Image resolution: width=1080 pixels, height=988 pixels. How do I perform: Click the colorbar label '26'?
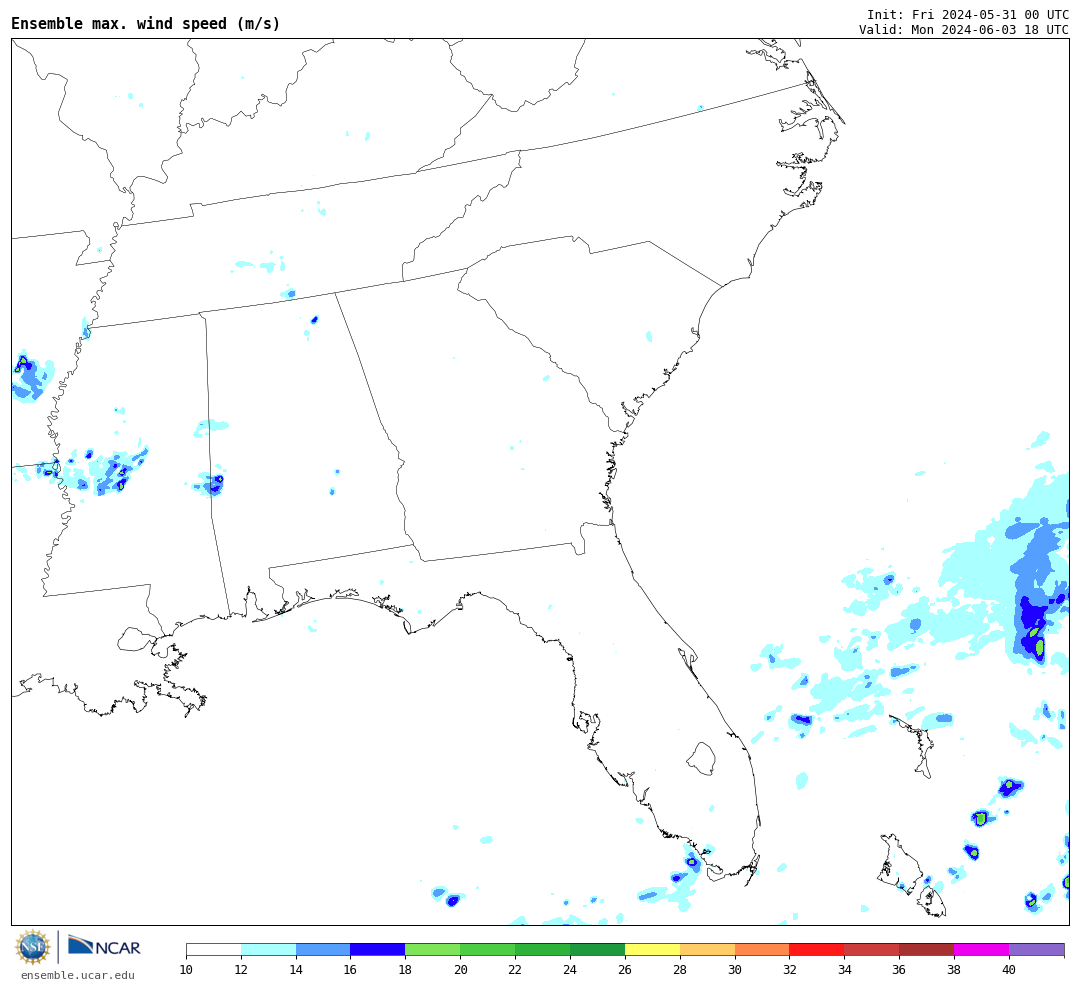tap(625, 969)
